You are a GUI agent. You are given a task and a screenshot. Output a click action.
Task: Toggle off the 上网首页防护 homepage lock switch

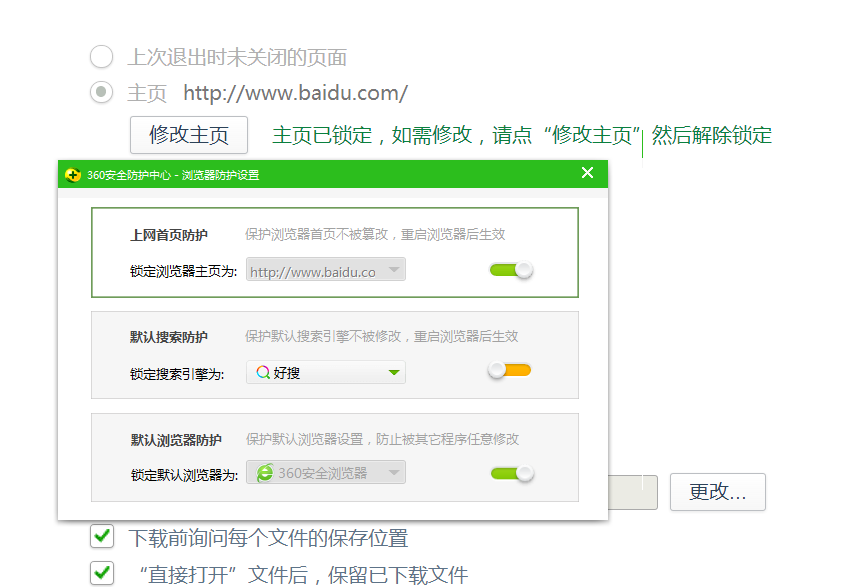pos(511,270)
